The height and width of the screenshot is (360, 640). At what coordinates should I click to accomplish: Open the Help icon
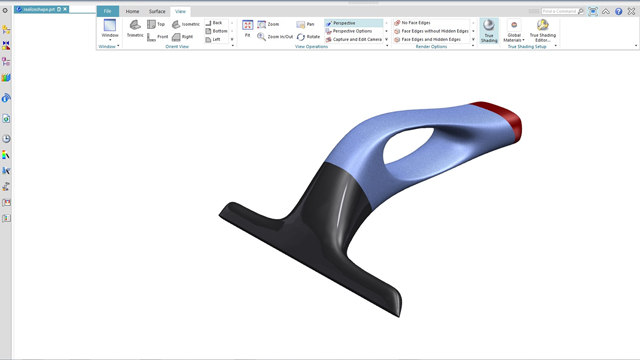click(x=619, y=11)
